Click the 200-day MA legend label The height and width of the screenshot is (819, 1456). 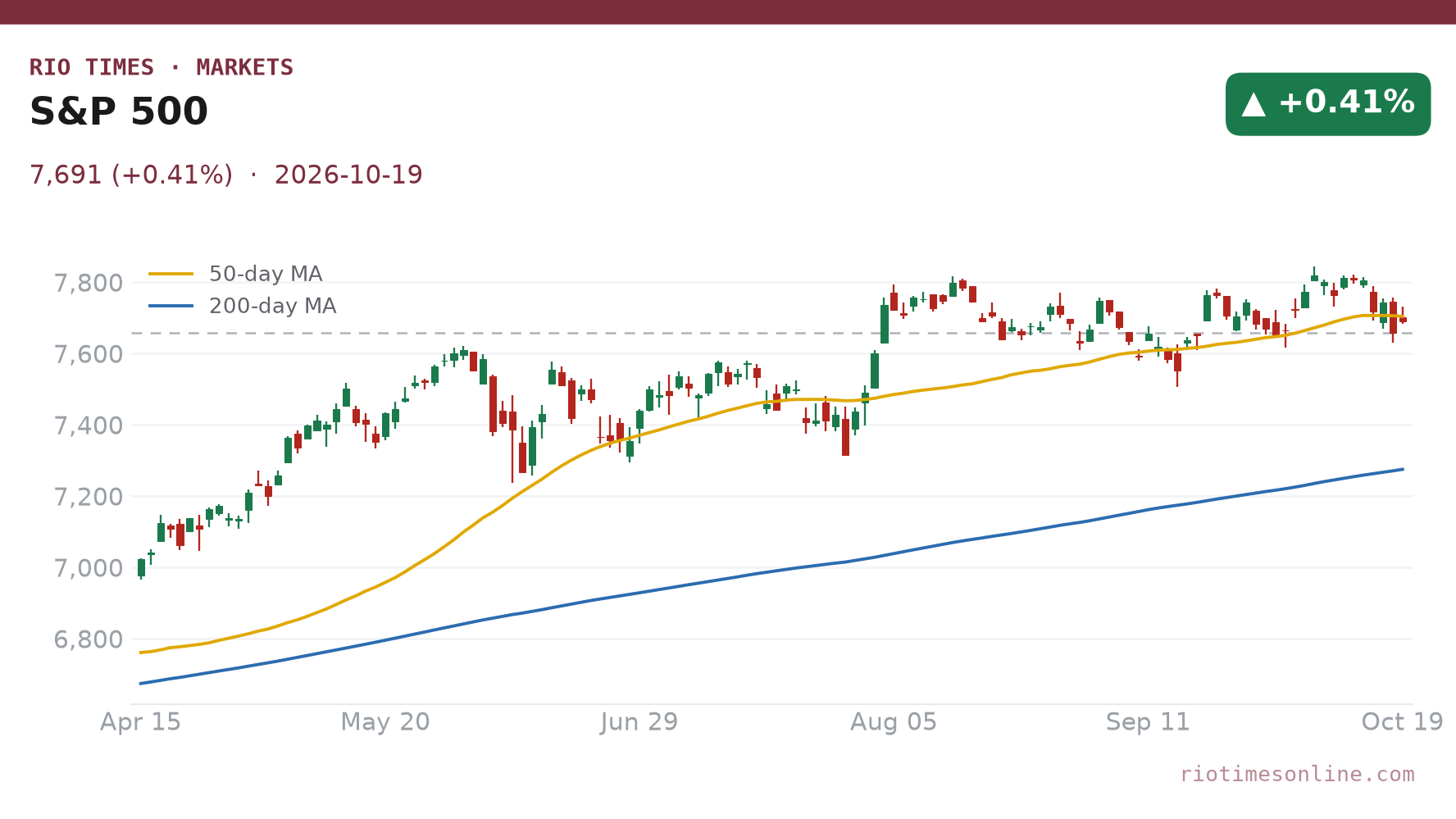(x=272, y=306)
